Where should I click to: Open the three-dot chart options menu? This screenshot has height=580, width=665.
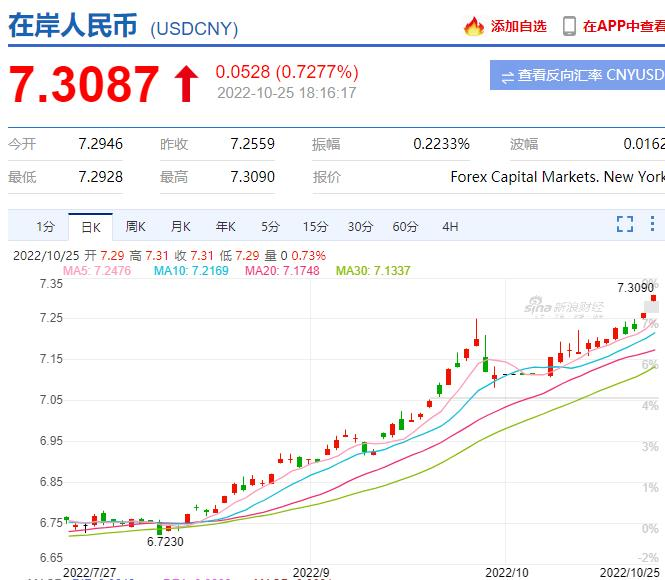point(652,223)
